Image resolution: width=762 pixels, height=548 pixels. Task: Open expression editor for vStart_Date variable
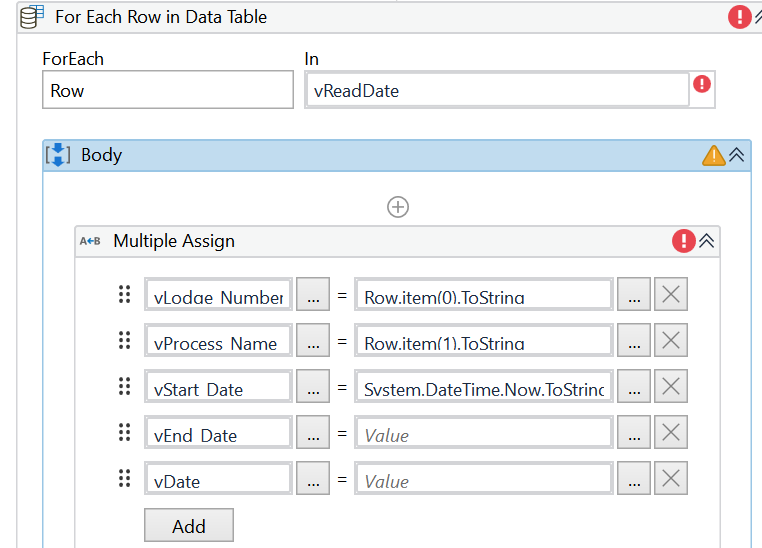click(313, 388)
